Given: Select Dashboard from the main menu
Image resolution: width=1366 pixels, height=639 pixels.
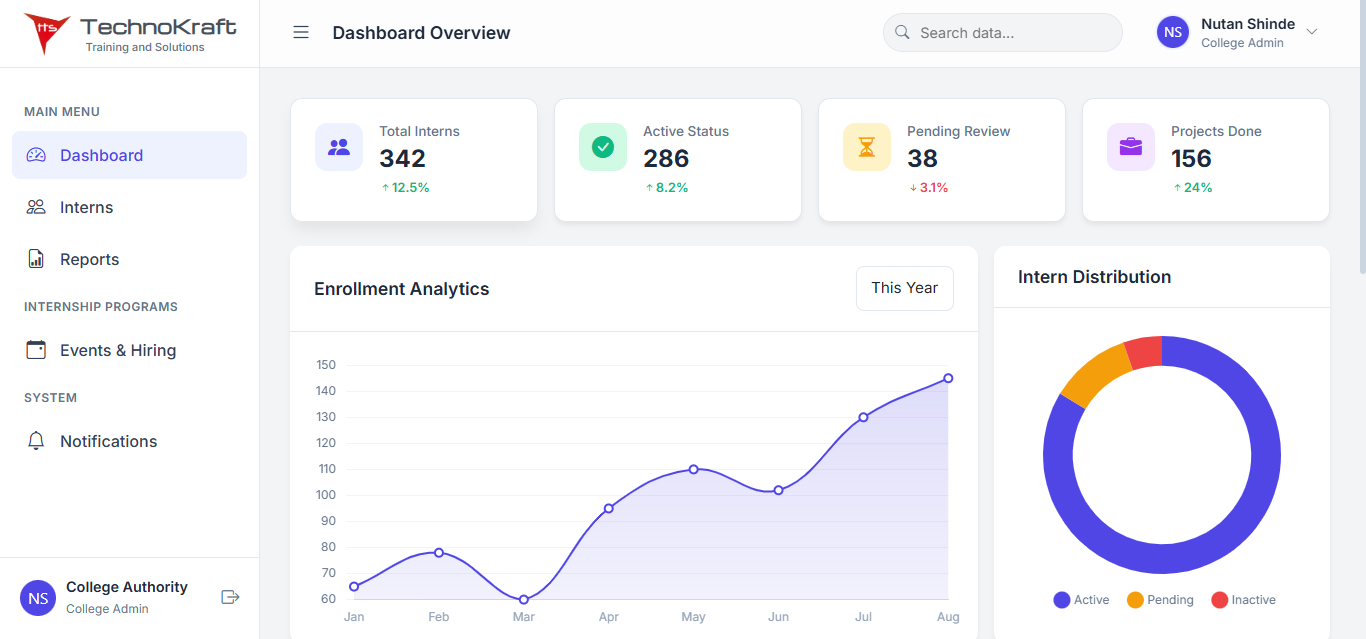Looking at the screenshot, I should (103, 155).
